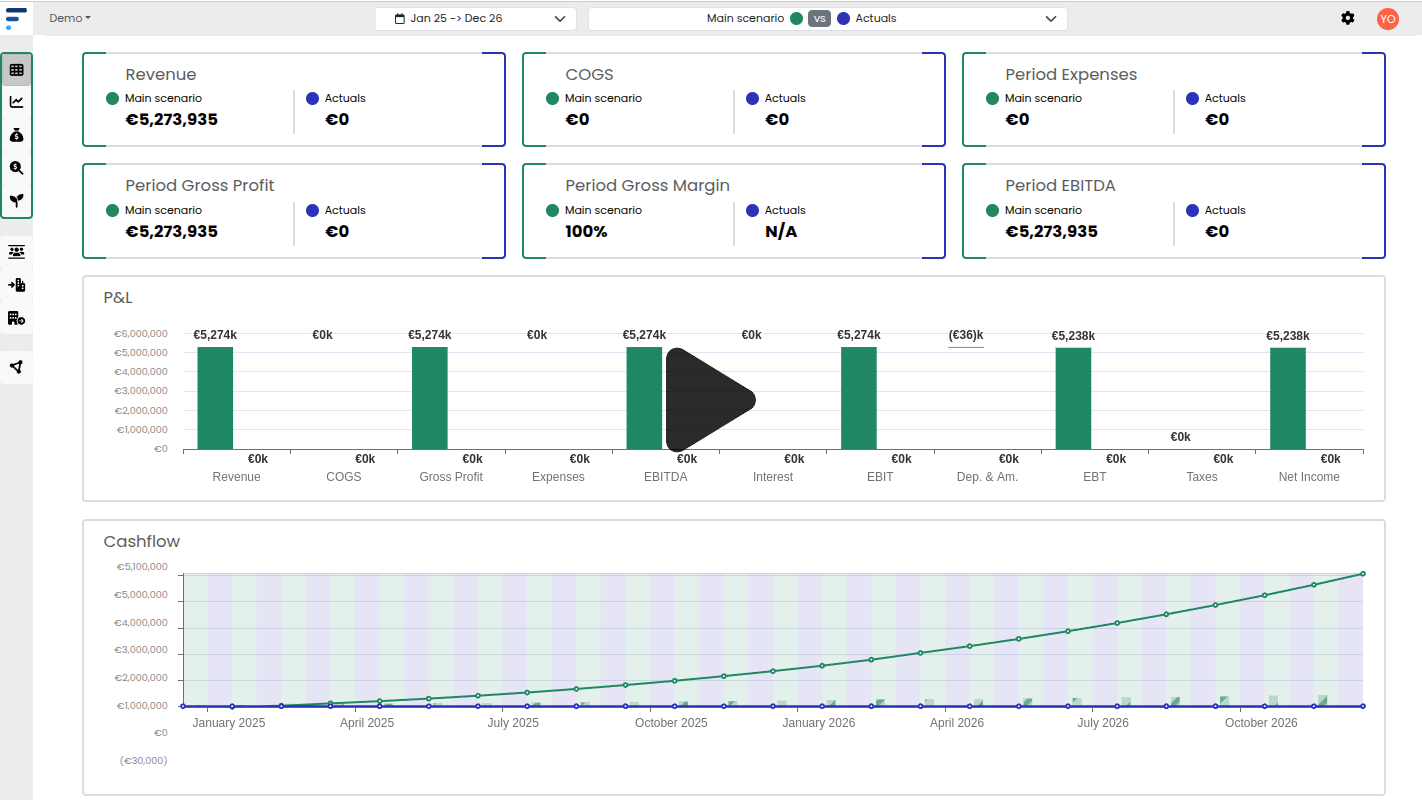This screenshot has width=1422, height=800.
Task: Expand the Demo dropdown menu
Action: (70, 18)
